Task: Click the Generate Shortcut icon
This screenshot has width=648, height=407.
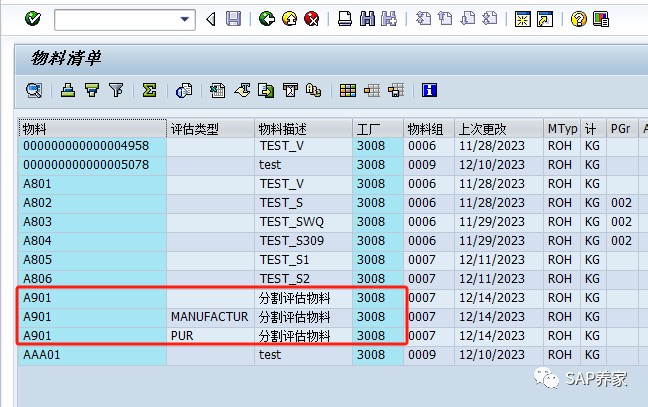Action: tap(545, 19)
